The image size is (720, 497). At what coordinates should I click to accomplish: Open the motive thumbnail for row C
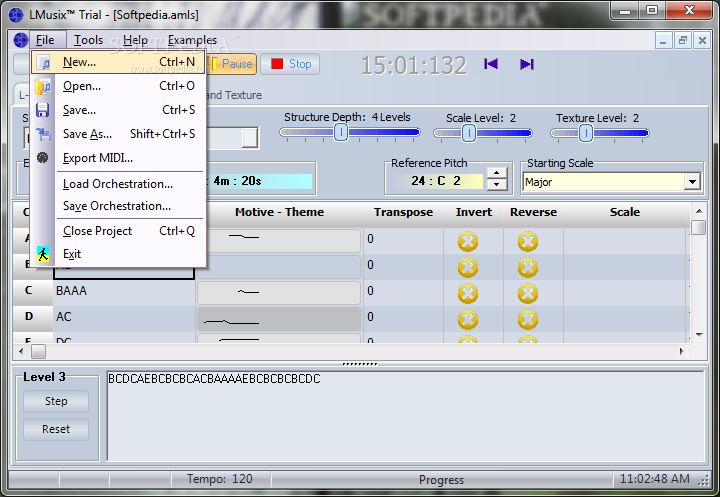click(279, 293)
